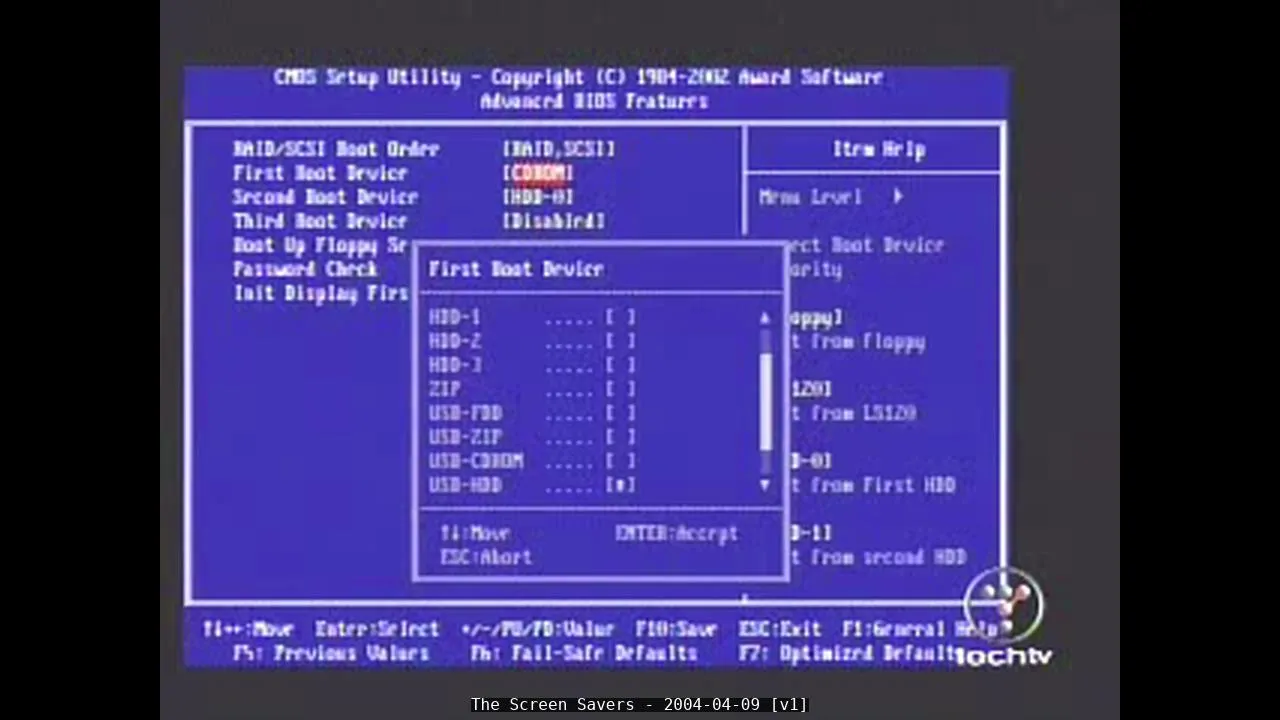Select the Second Boot Device setting
This screenshot has height=720, width=1280.
325,197
